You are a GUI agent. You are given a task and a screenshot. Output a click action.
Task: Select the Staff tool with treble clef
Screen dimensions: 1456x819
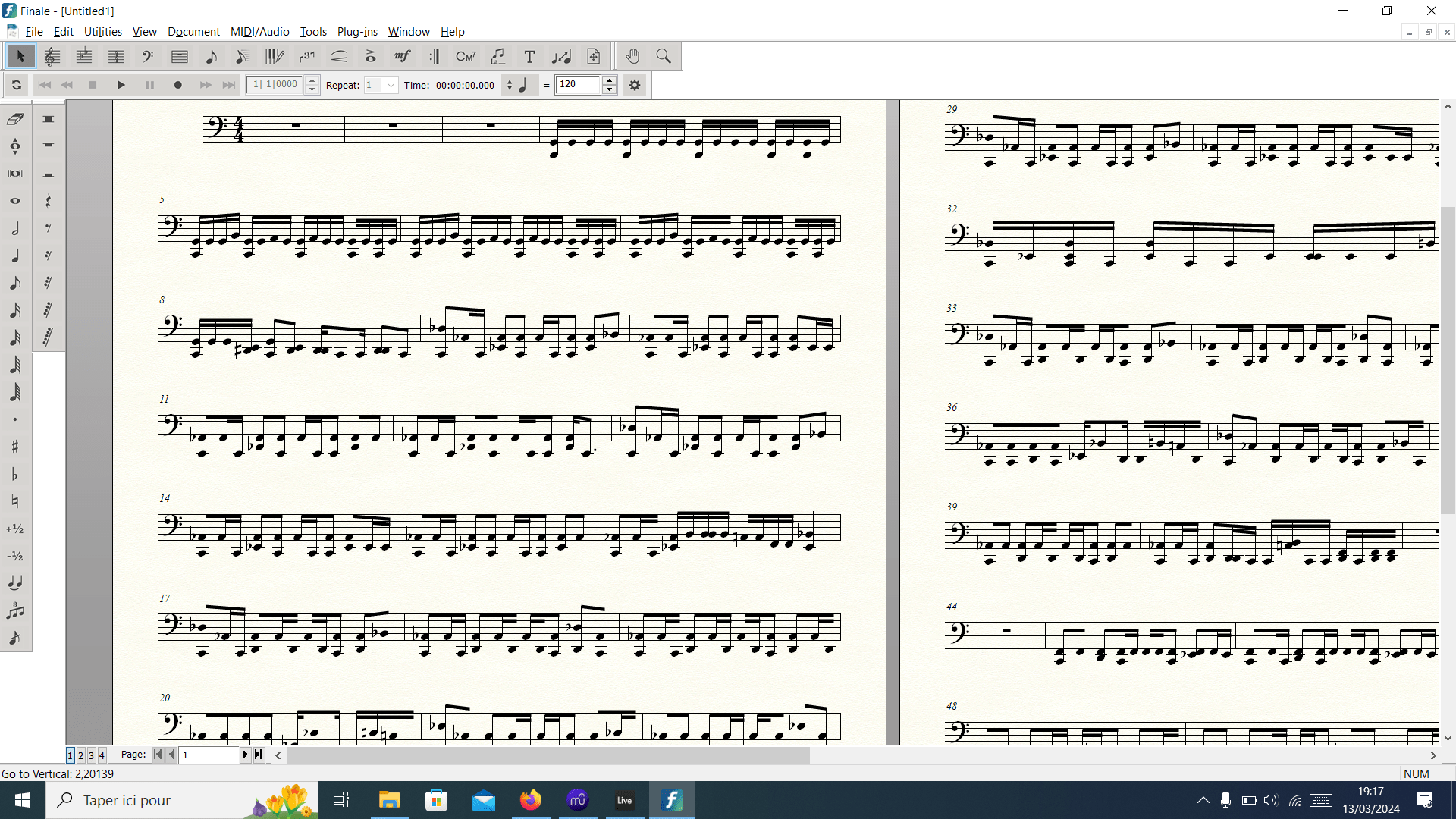pos(52,56)
